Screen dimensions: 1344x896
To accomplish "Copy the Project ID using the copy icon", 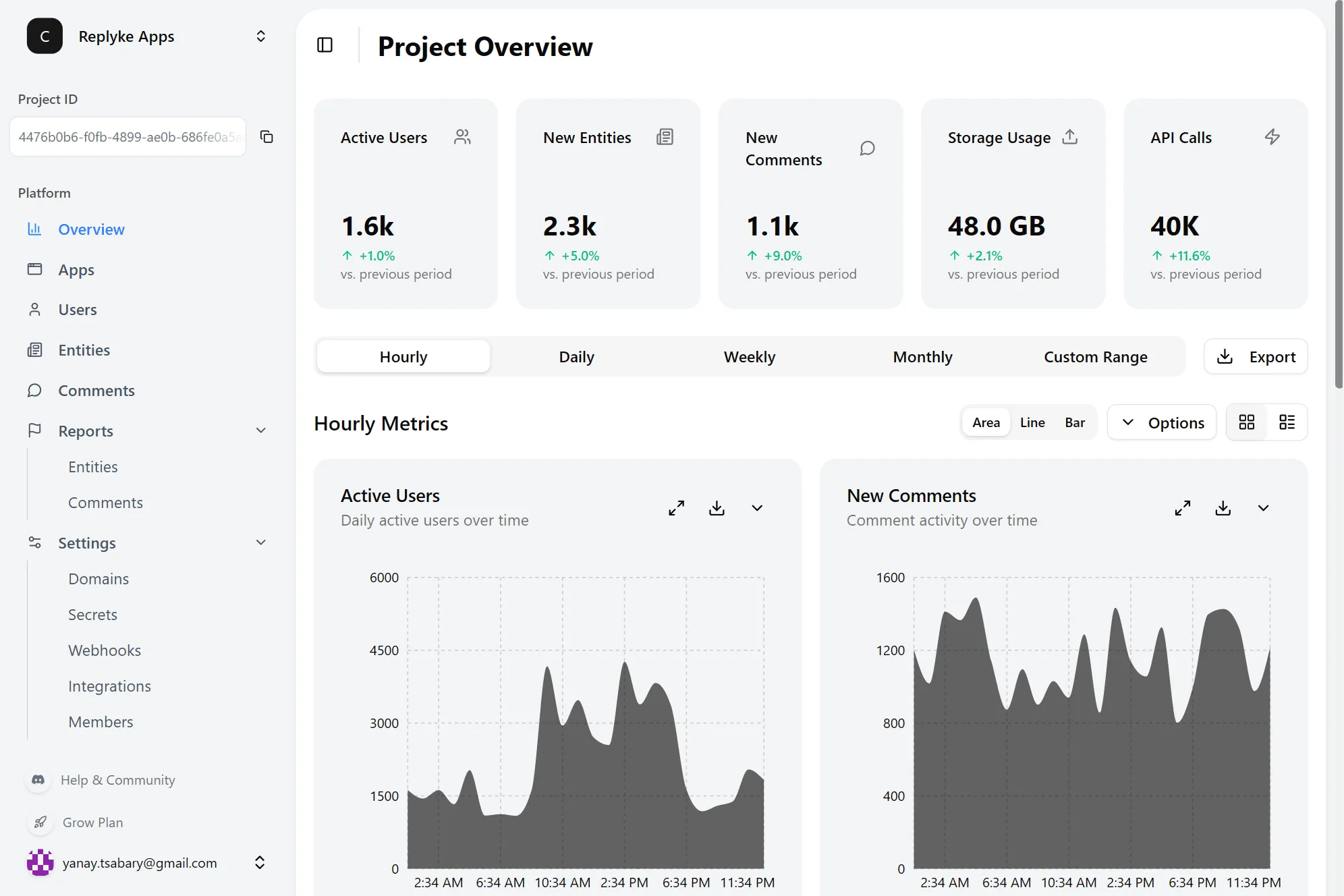I will pos(267,136).
